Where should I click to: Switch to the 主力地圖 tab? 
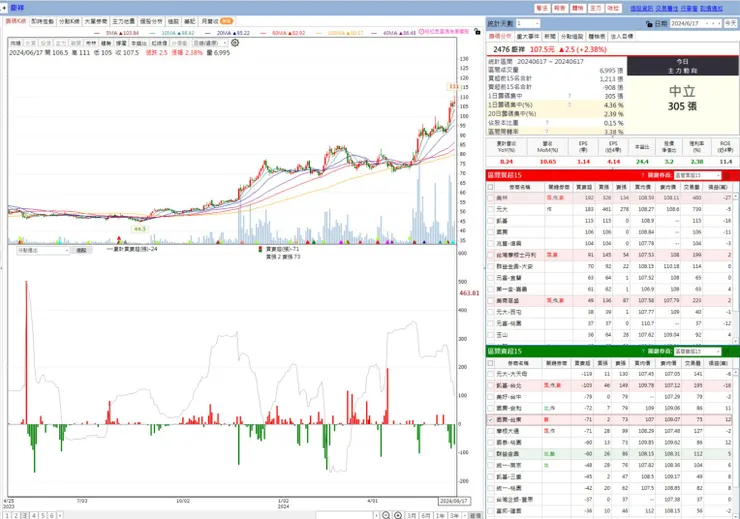coord(123,21)
